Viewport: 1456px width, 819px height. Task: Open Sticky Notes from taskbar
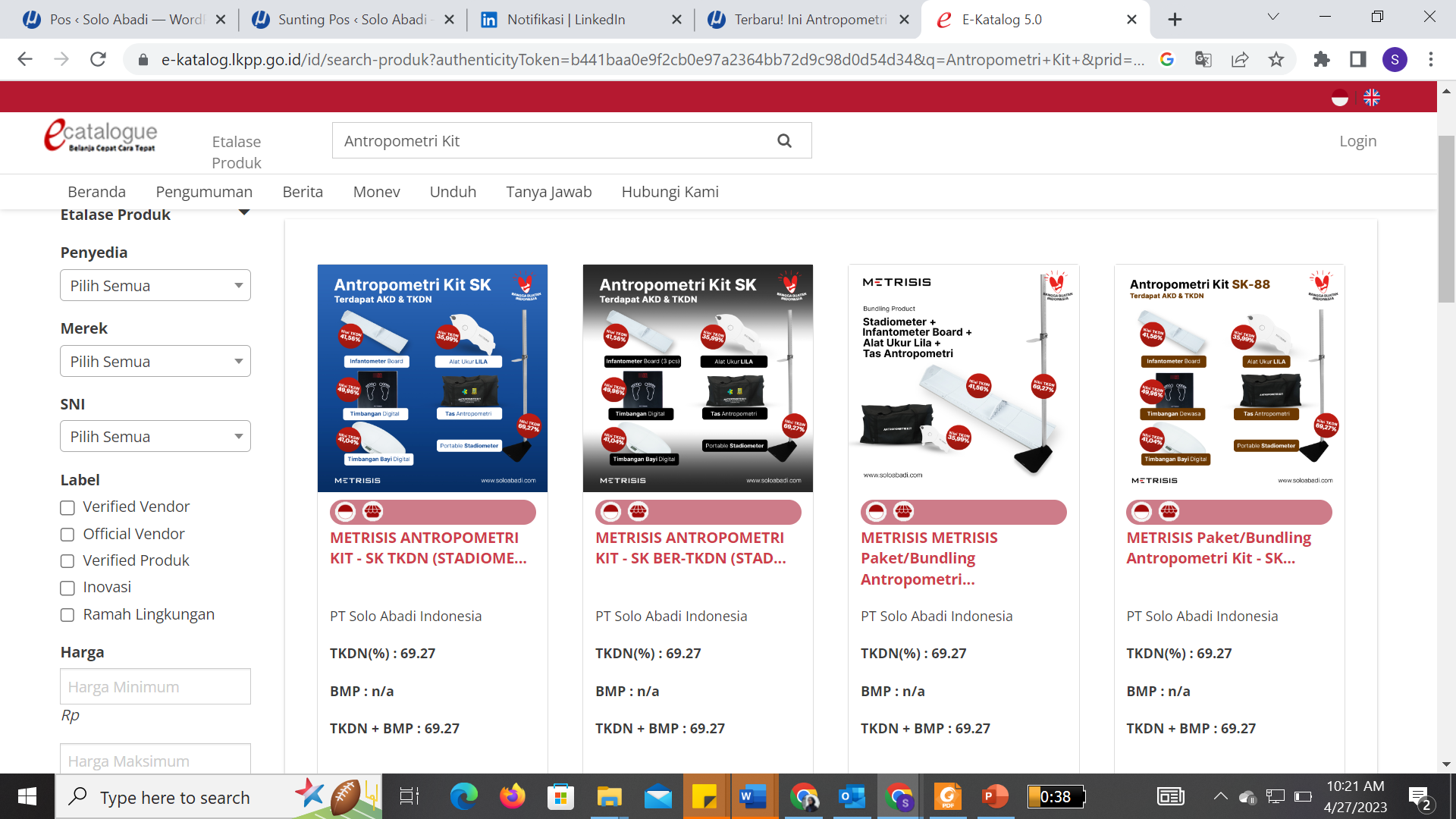(x=705, y=796)
